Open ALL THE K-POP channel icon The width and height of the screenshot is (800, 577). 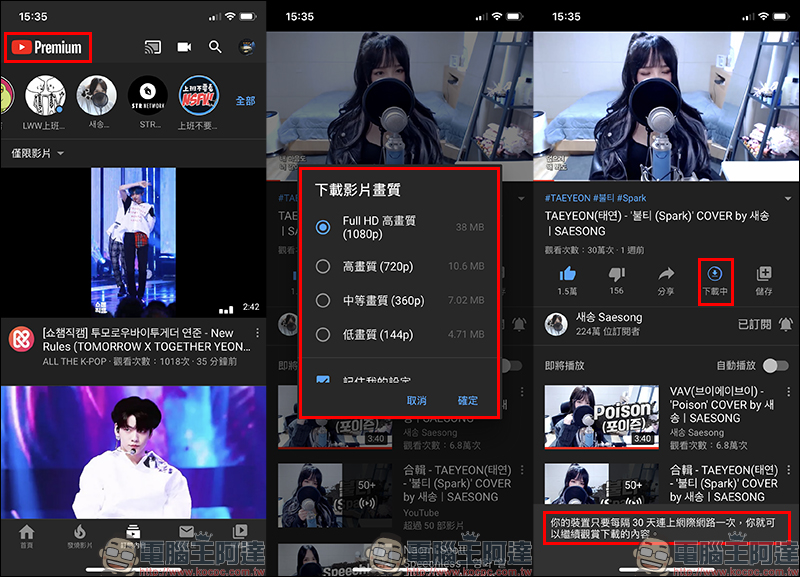tap(21, 339)
